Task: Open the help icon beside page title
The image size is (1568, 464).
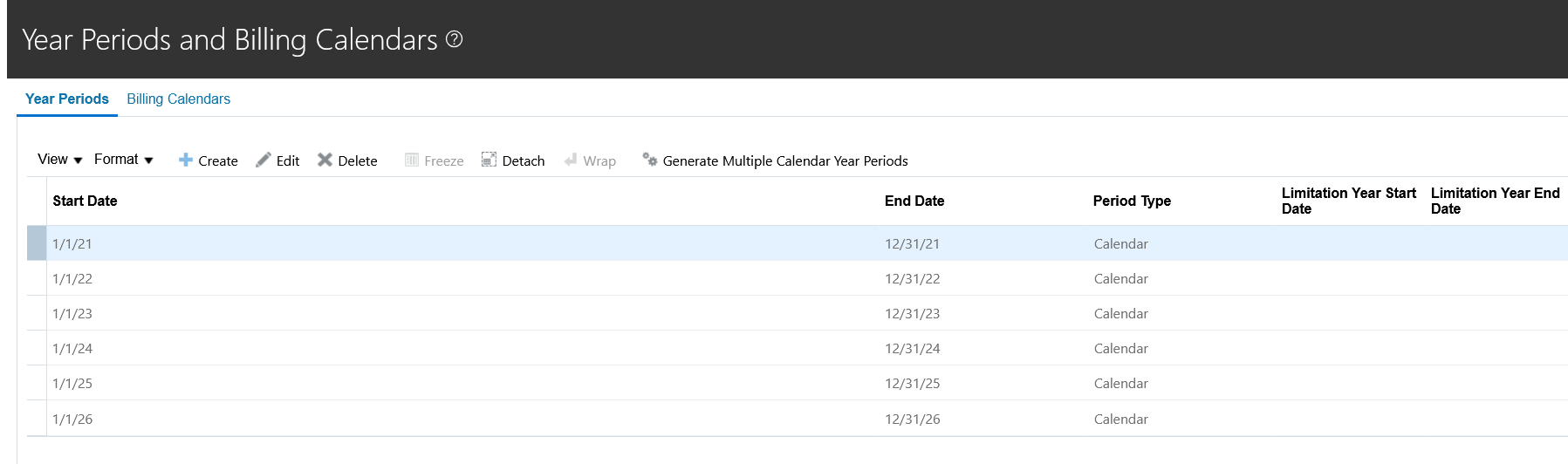Action: click(454, 39)
